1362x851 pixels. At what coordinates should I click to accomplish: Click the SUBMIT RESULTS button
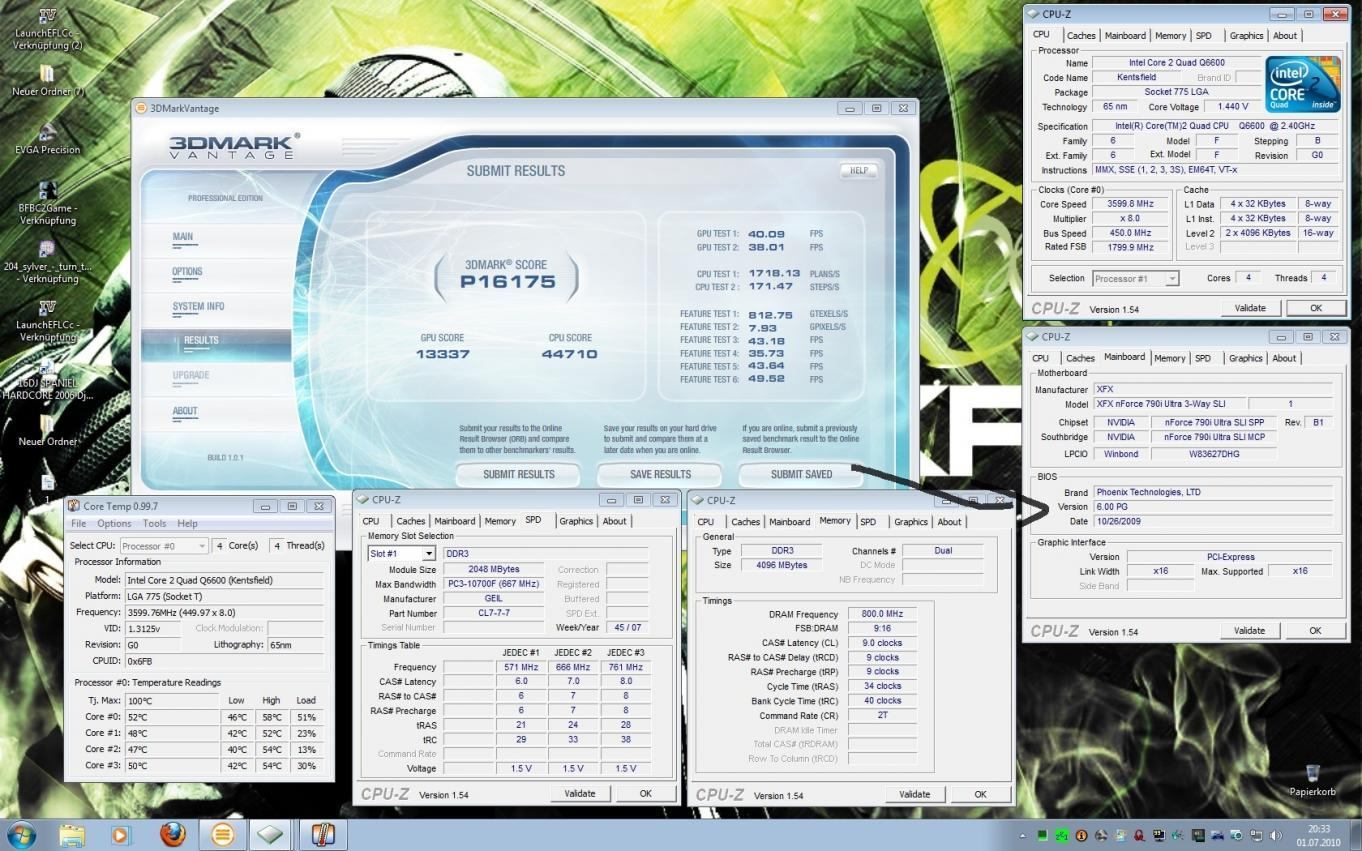coord(519,474)
